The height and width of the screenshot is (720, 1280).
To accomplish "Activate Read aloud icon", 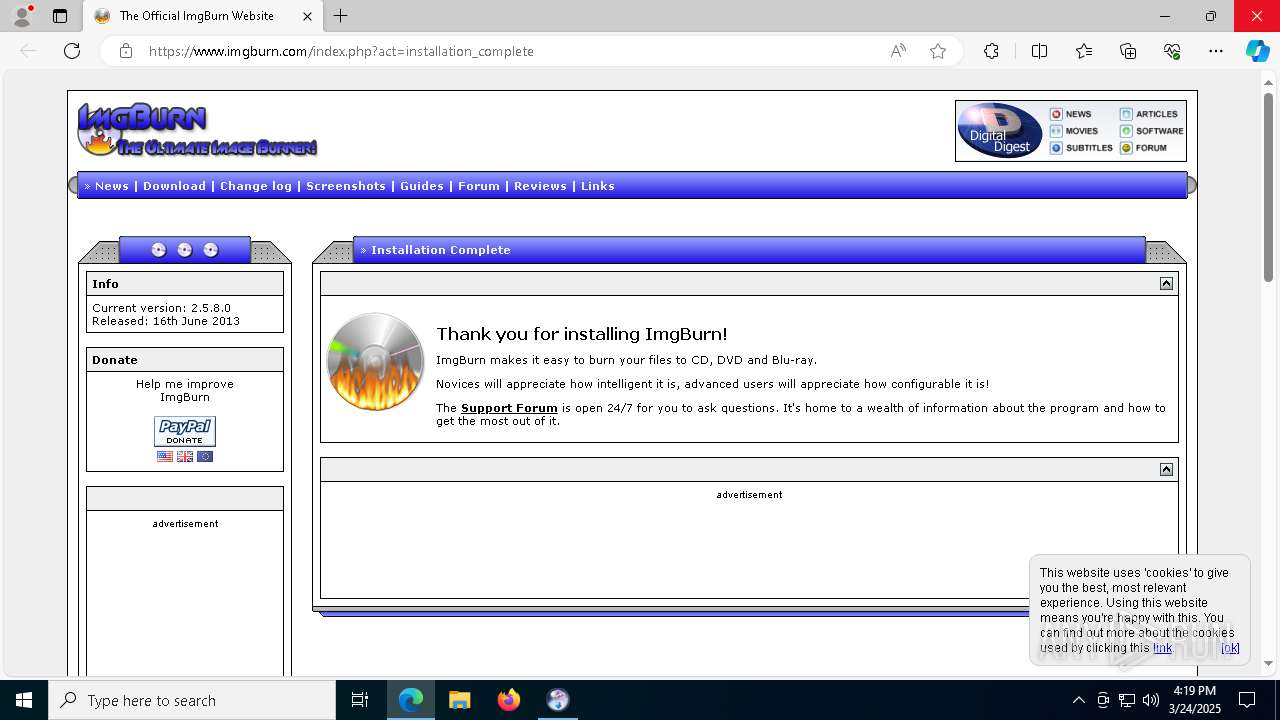I will (898, 51).
